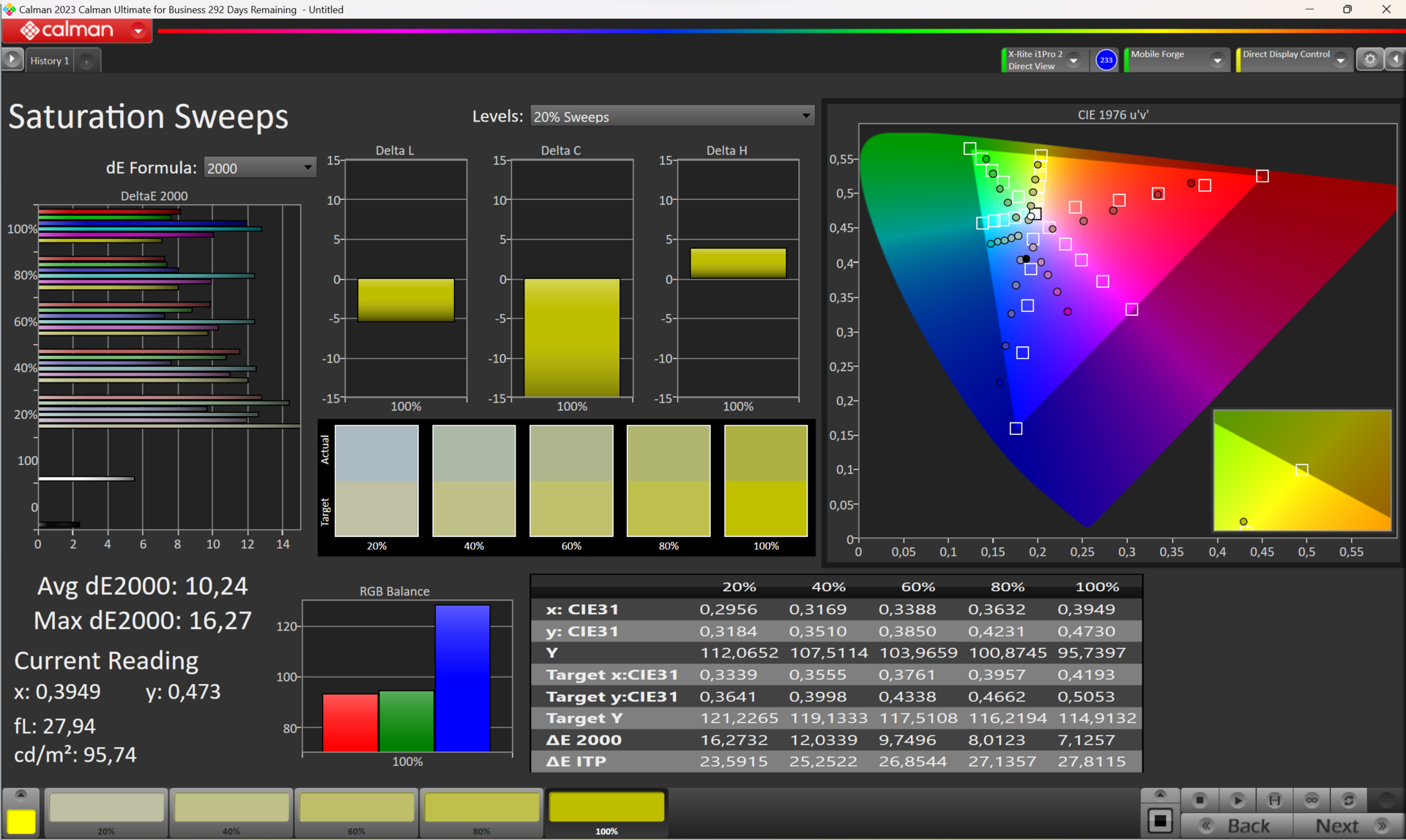Collapse right panel with arrow icon
Screen dimensions: 1406x840
click(1396, 60)
